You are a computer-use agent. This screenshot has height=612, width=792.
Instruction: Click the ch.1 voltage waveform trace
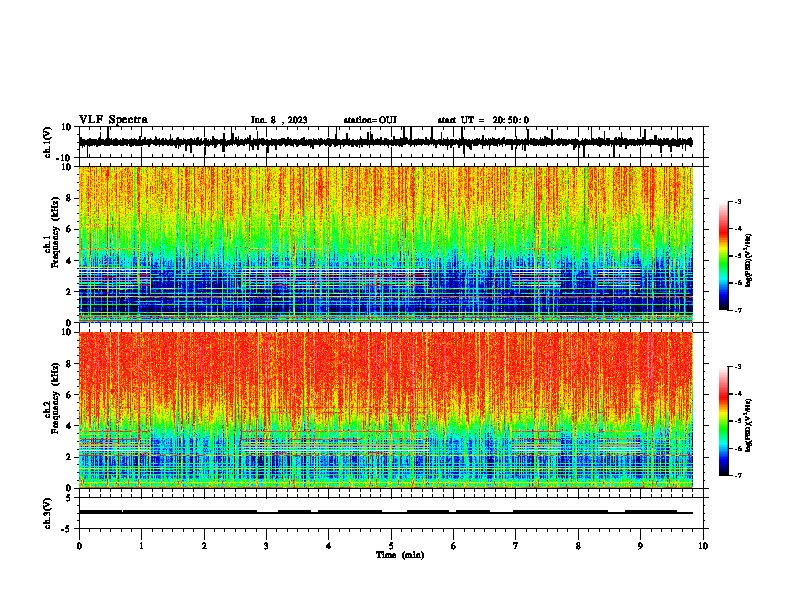[x=385, y=142]
